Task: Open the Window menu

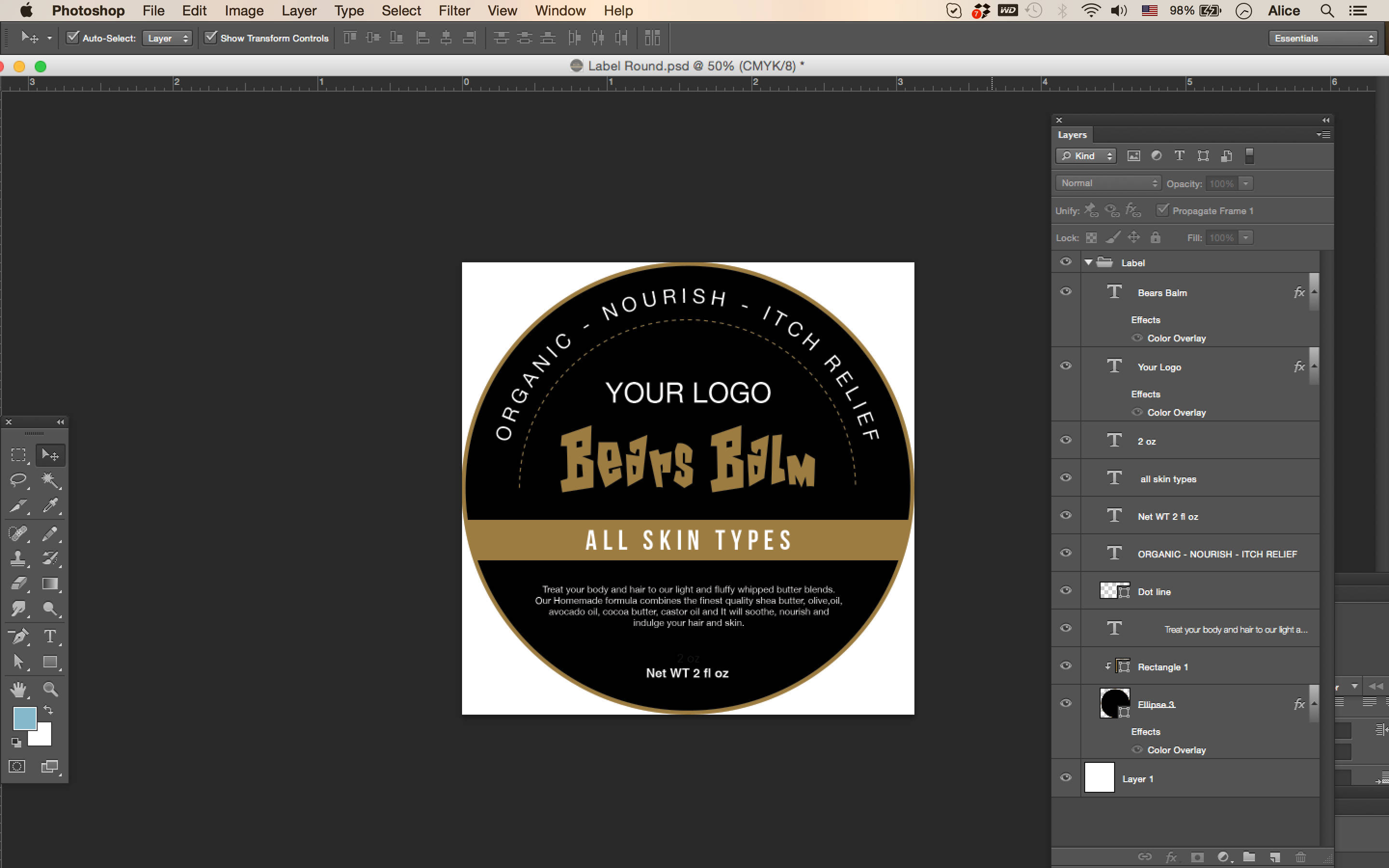Action: pos(559,10)
